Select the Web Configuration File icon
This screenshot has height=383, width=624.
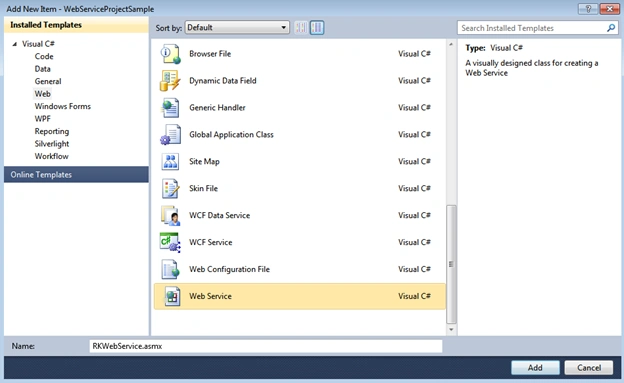170,270
